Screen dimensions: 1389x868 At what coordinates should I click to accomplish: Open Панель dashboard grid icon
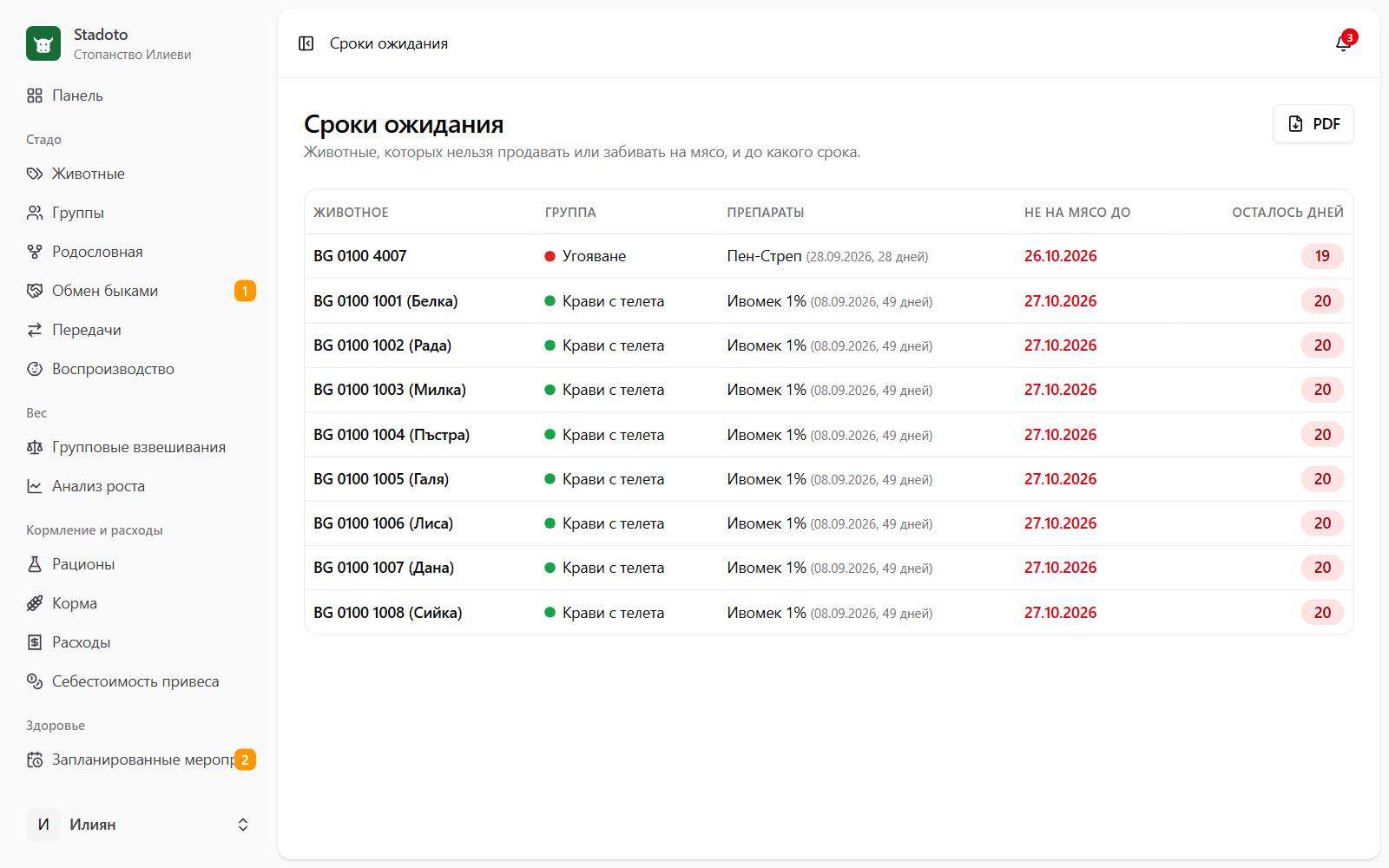[x=35, y=95]
